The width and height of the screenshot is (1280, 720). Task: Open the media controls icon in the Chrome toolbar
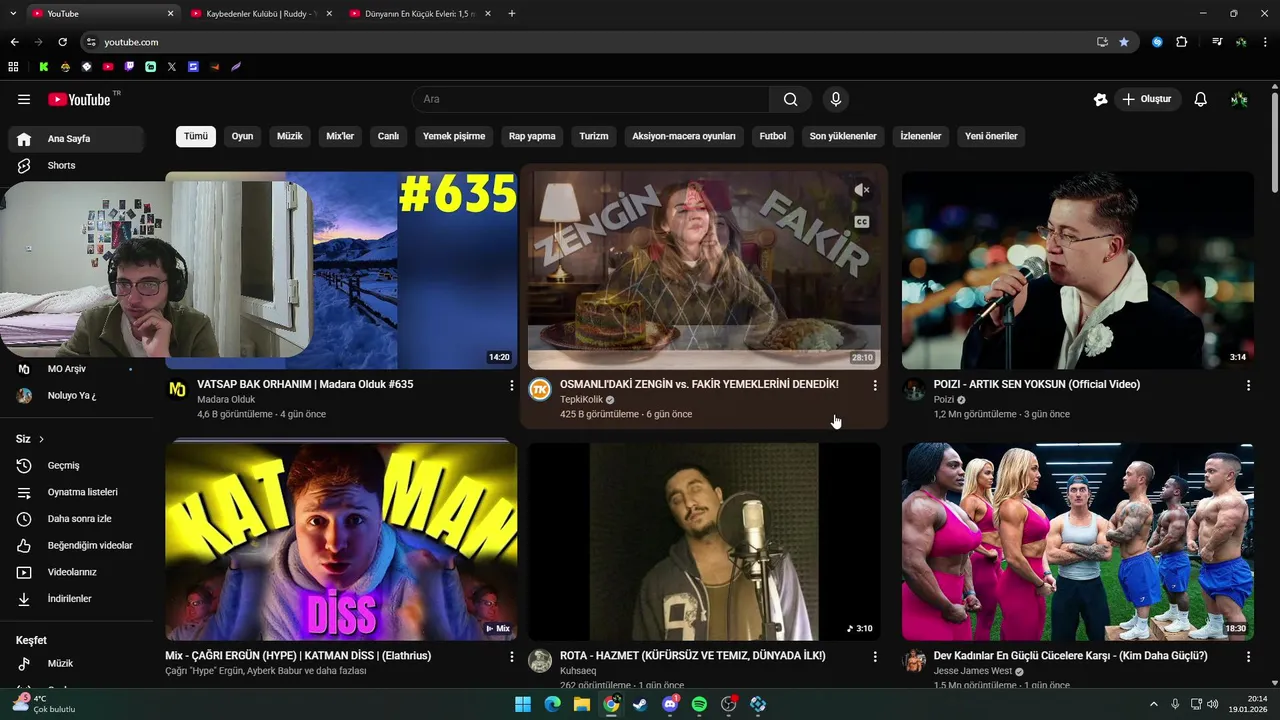click(1217, 42)
